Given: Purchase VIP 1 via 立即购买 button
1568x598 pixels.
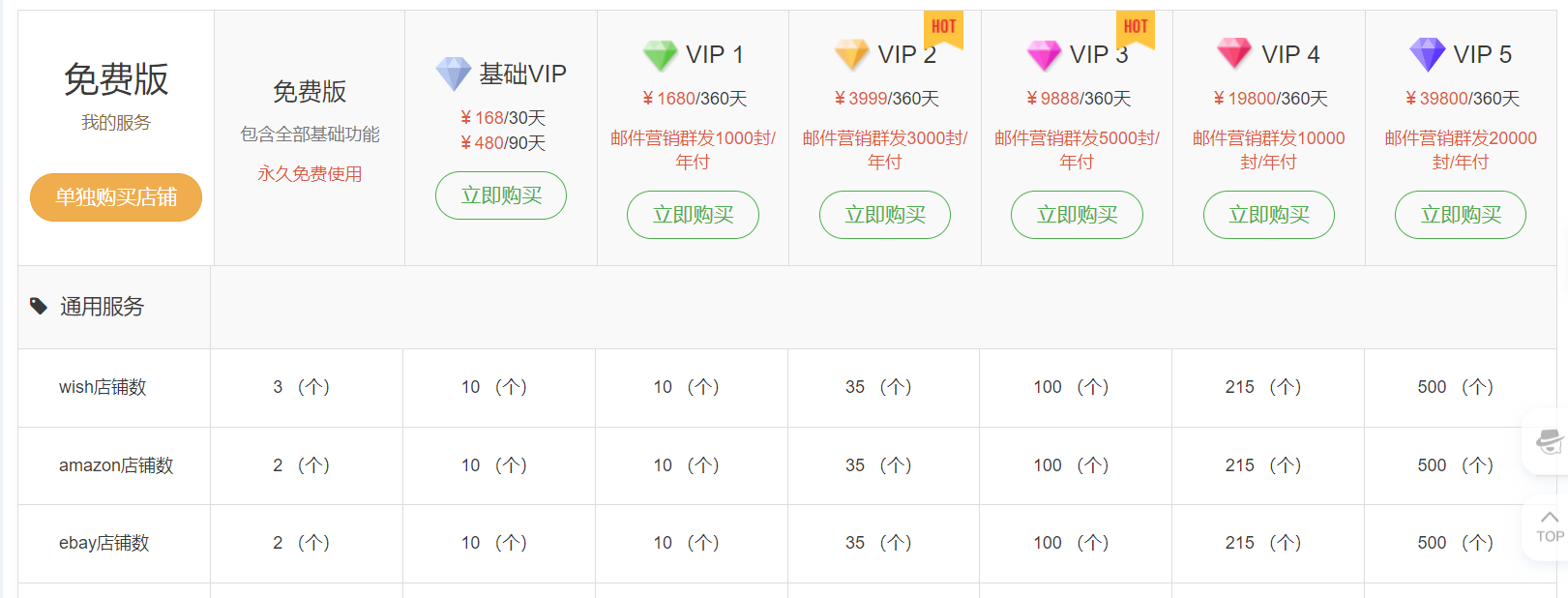Looking at the screenshot, I should click(x=693, y=215).
